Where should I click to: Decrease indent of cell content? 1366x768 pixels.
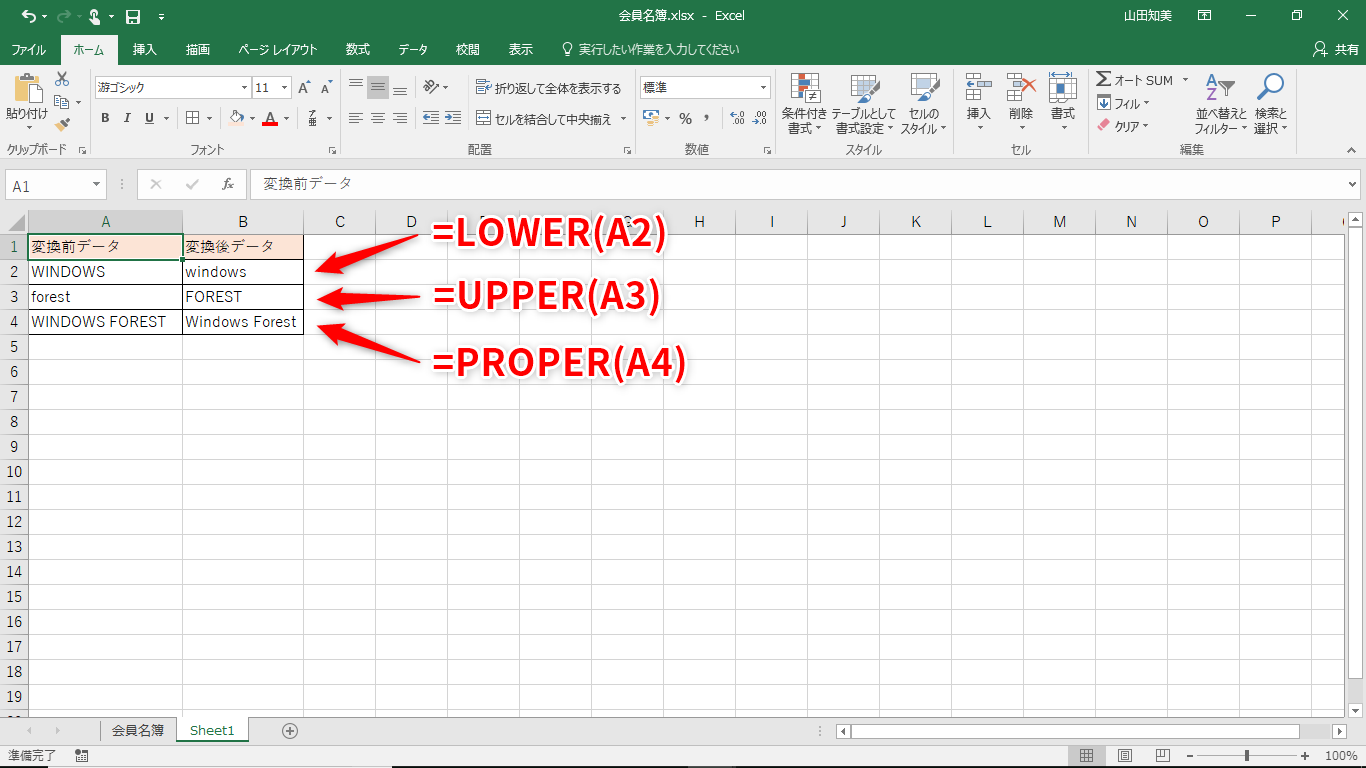431,118
